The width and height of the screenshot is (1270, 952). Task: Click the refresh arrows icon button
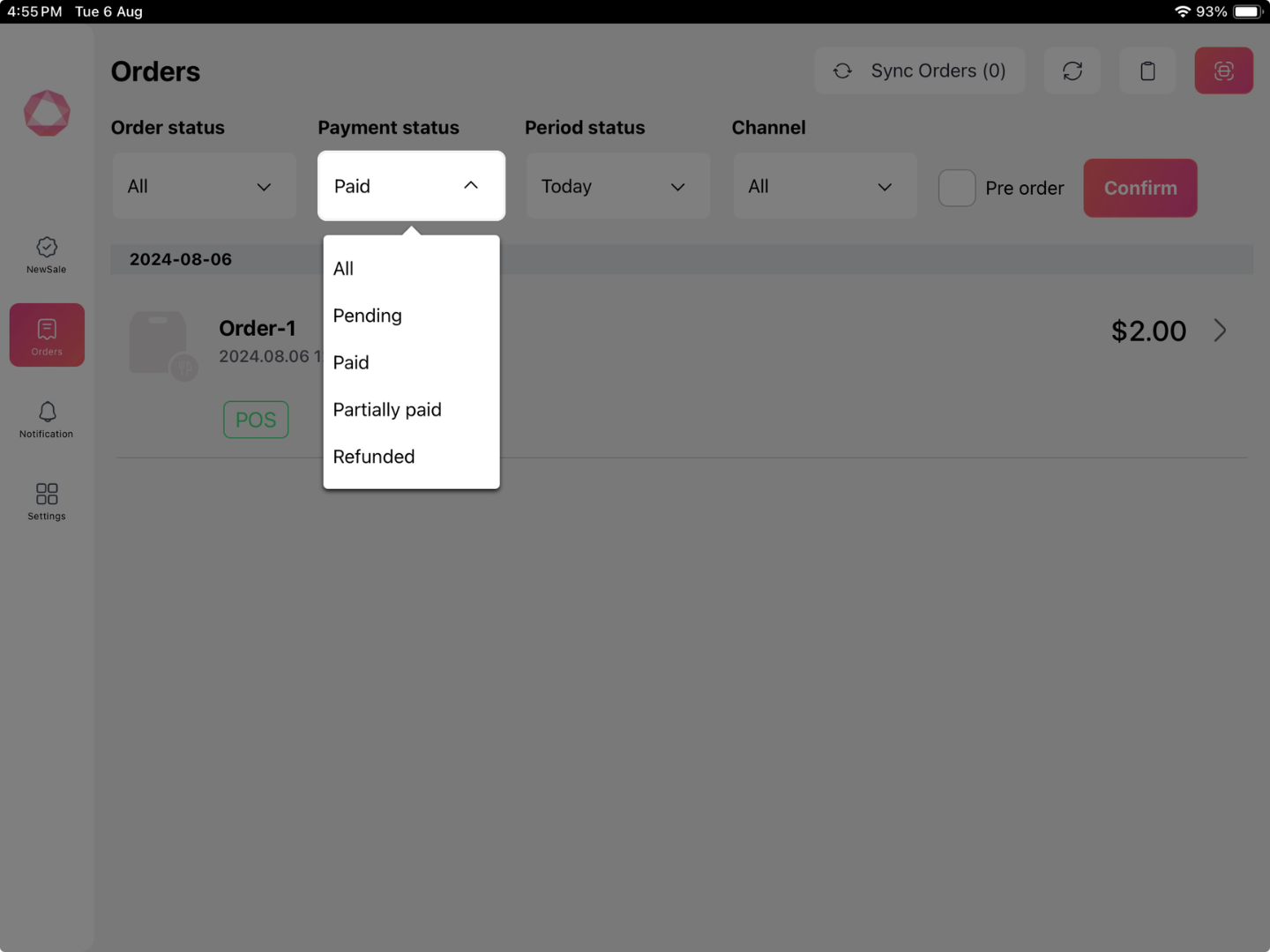pyautogui.click(x=1072, y=71)
